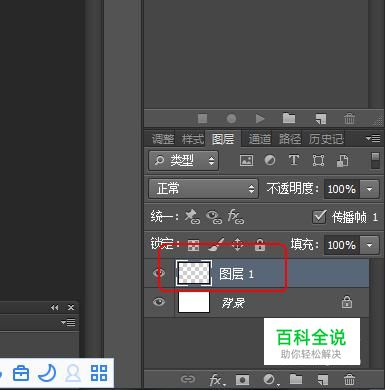Click the 图层 1 layer name
Image resolution: width=385 pixels, height=390 pixels.
point(236,274)
